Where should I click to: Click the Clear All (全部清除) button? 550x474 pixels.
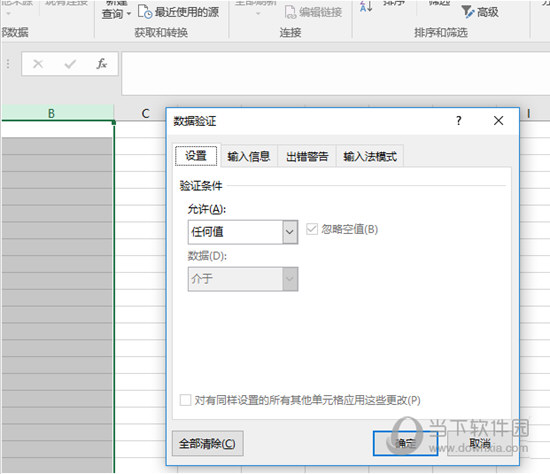coord(208,443)
